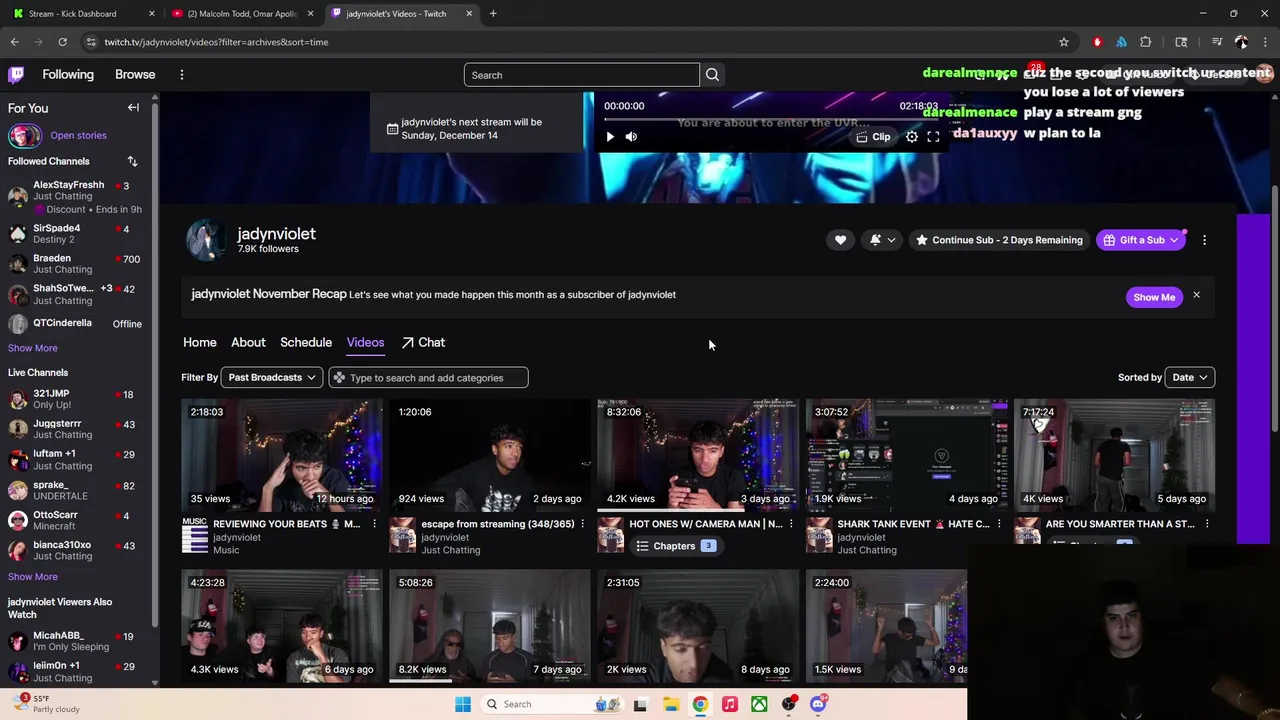The height and width of the screenshot is (720, 1280).
Task: Open the Twitch home logo
Action: coord(16,75)
